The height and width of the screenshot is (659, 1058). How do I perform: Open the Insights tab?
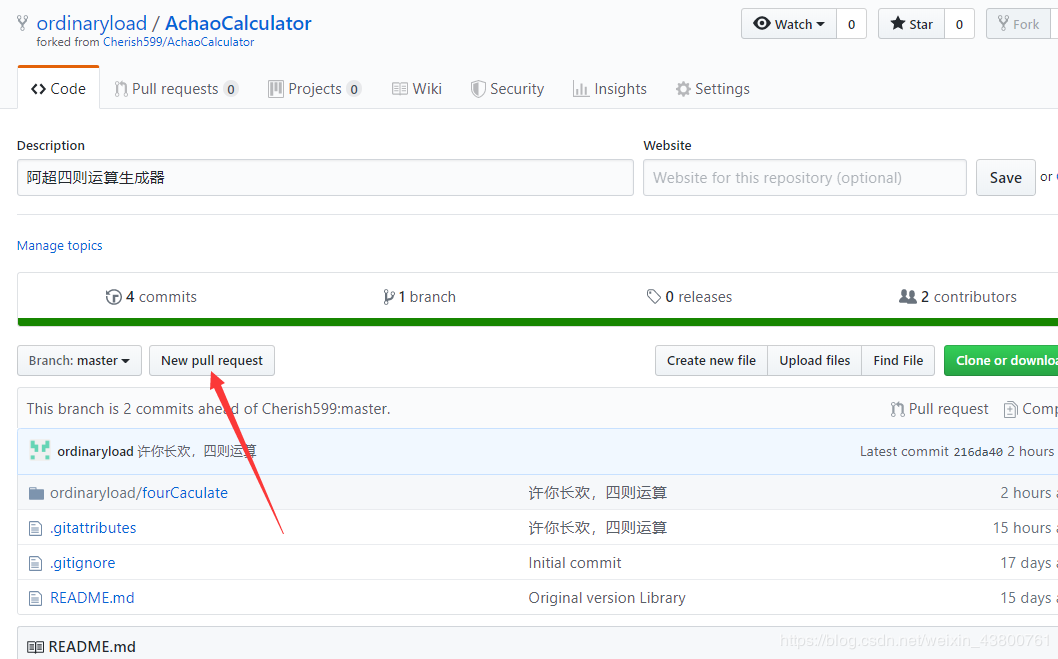[x=610, y=88]
